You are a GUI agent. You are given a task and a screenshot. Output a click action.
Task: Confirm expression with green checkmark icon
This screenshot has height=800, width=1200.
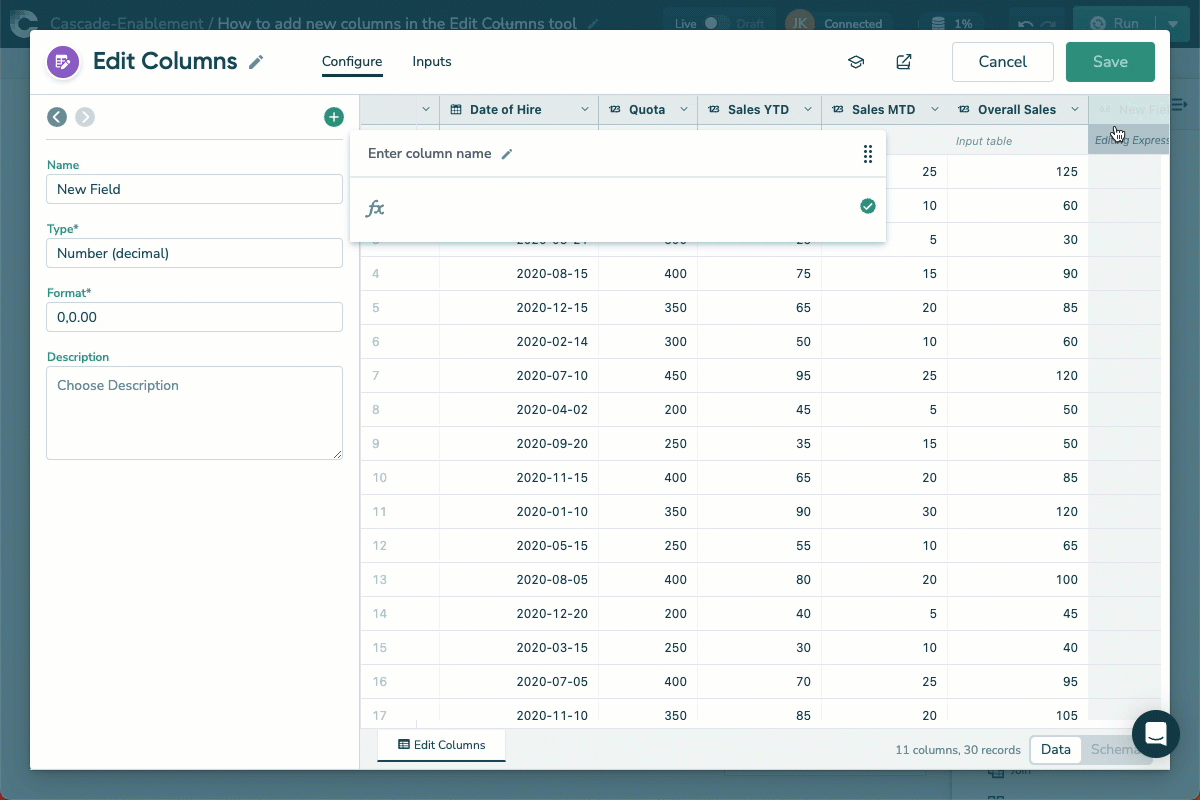(x=867, y=206)
